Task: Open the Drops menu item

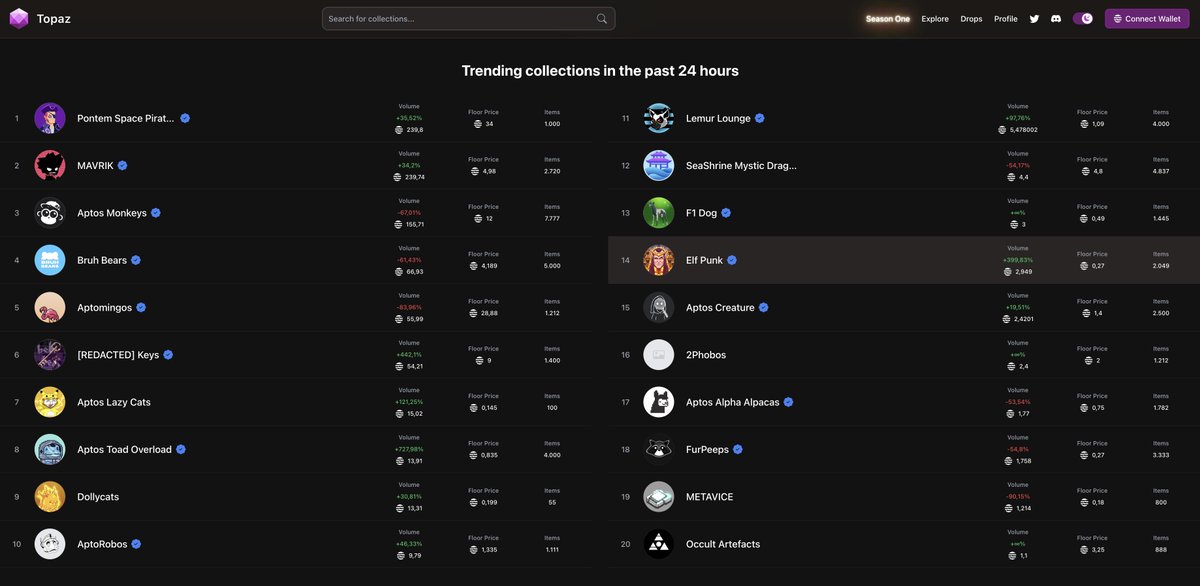Action: point(972,19)
